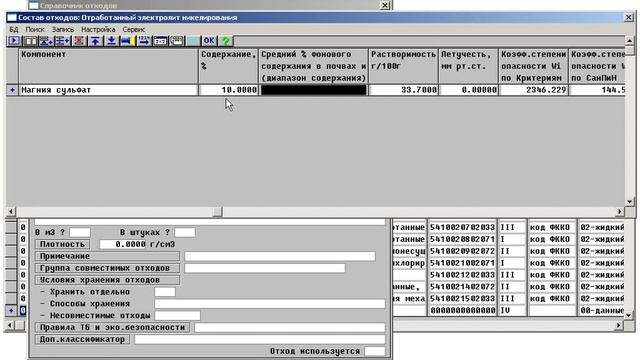Click the Хранить отдельно field
Image resolution: width=640 pixels, height=360 pixels.
tap(165, 292)
